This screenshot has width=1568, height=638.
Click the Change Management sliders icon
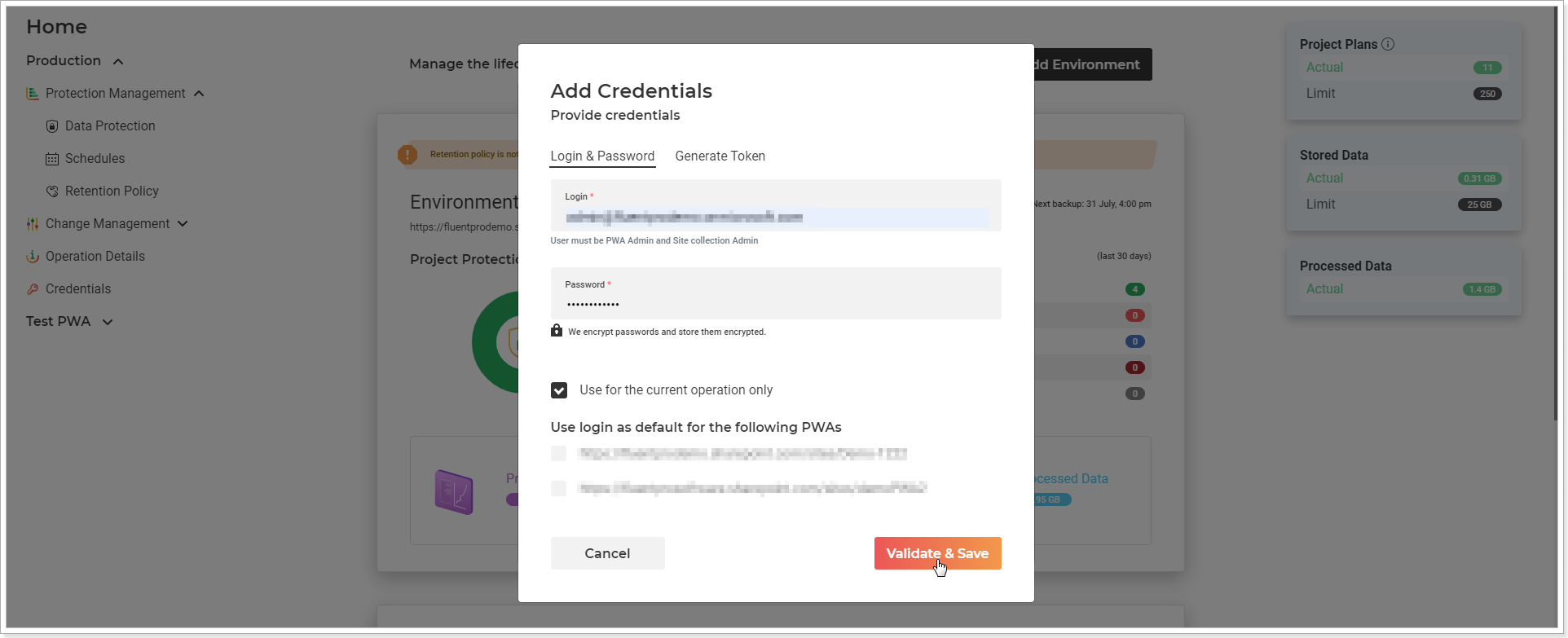[x=33, y=224]
